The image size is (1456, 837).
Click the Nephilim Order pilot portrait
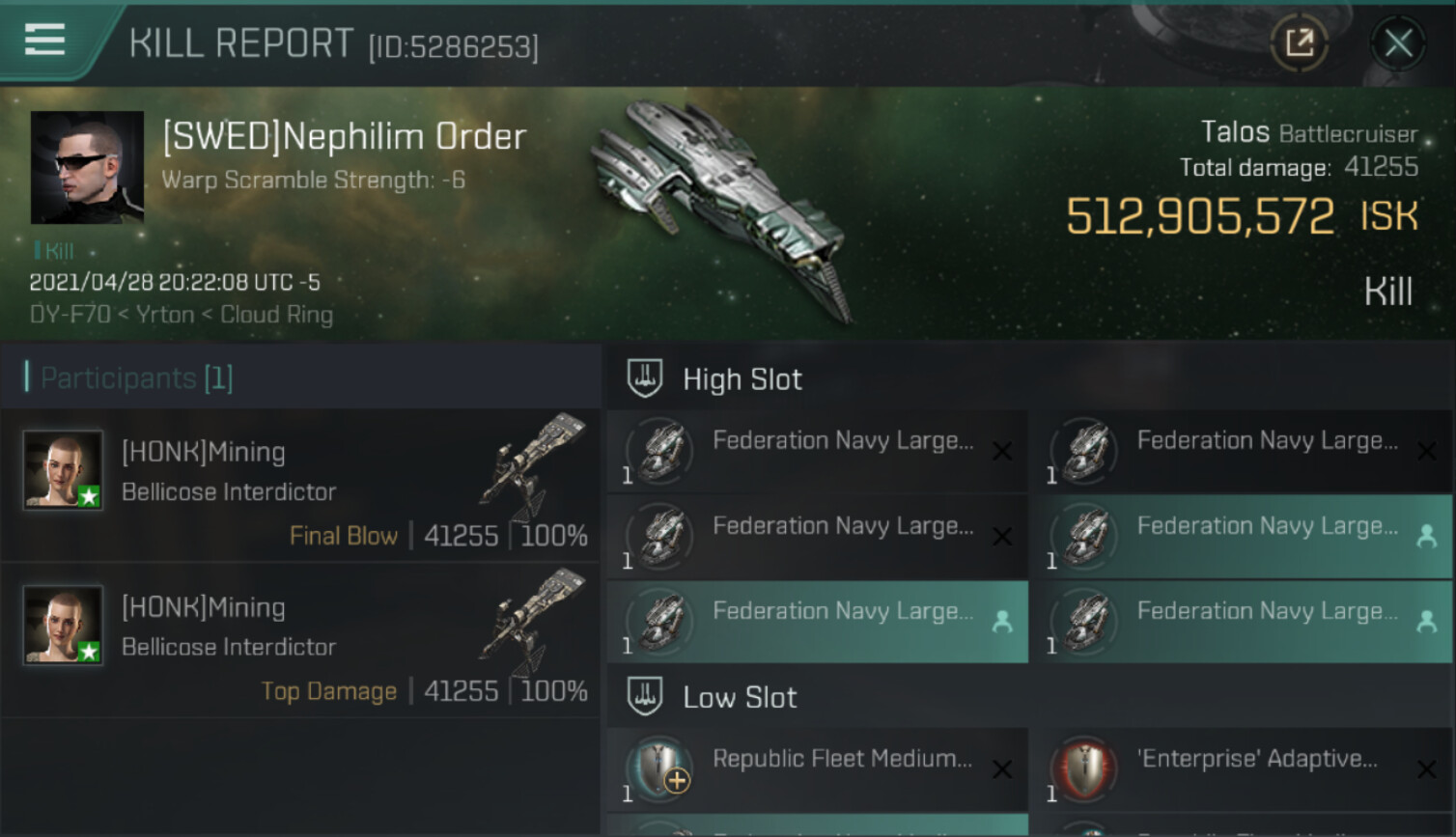pos(87,167)
